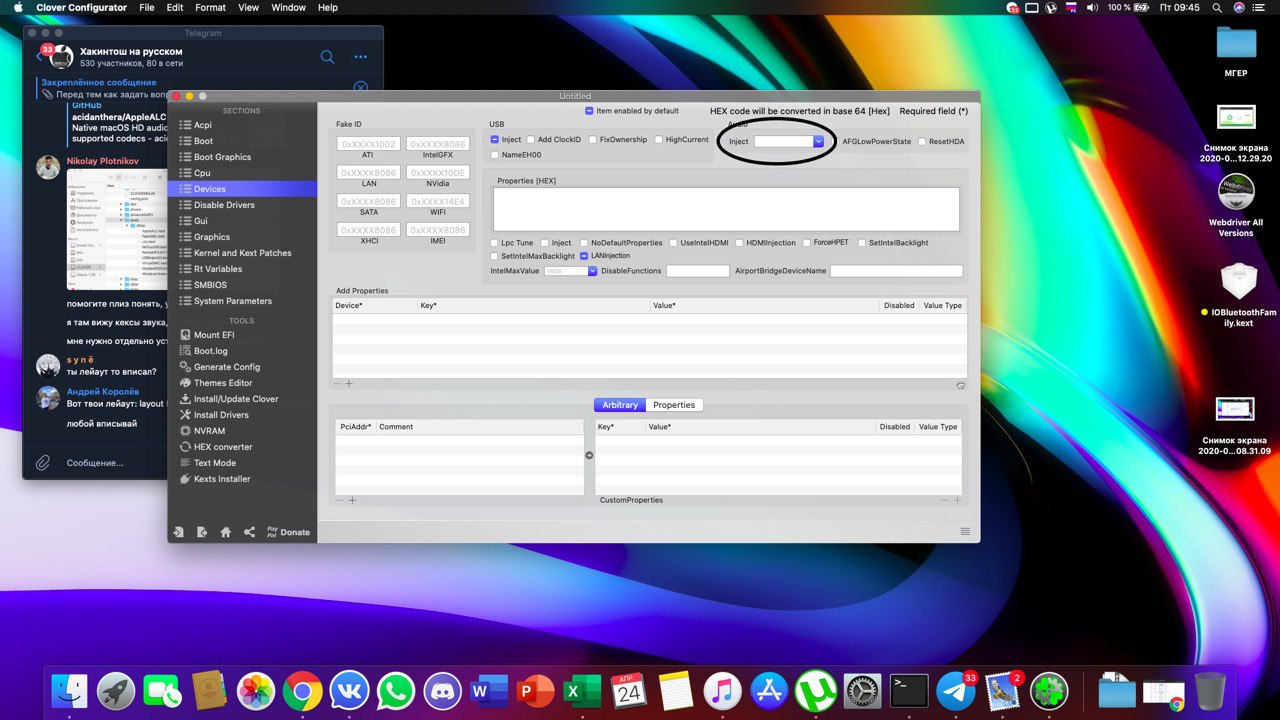Add a row to Add Properties table
The image size is (1280, 720).
pos(349,384)
